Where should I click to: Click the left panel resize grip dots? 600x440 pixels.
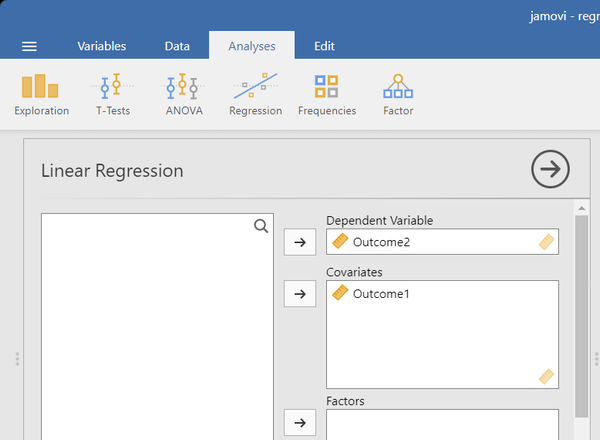[17, 359]
